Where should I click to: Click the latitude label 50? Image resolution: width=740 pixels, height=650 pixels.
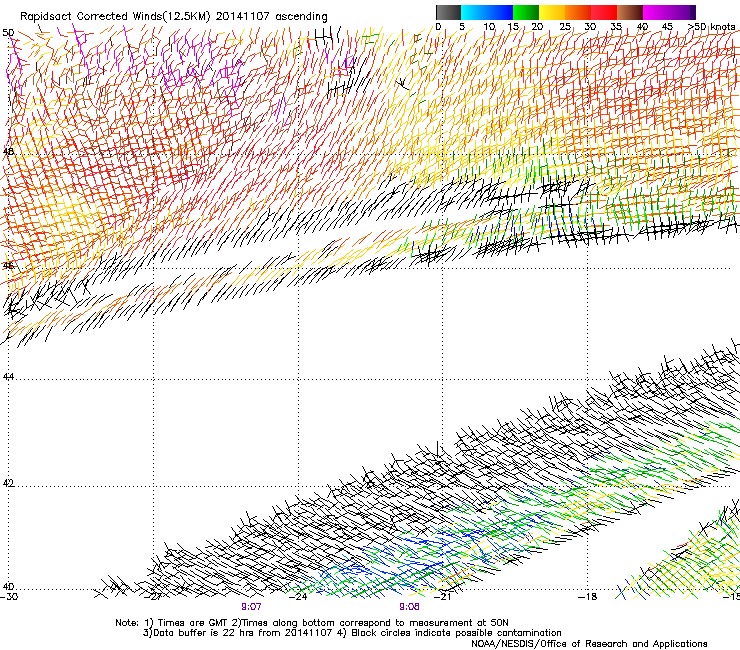pyautogui.click(x=8, y=33)
